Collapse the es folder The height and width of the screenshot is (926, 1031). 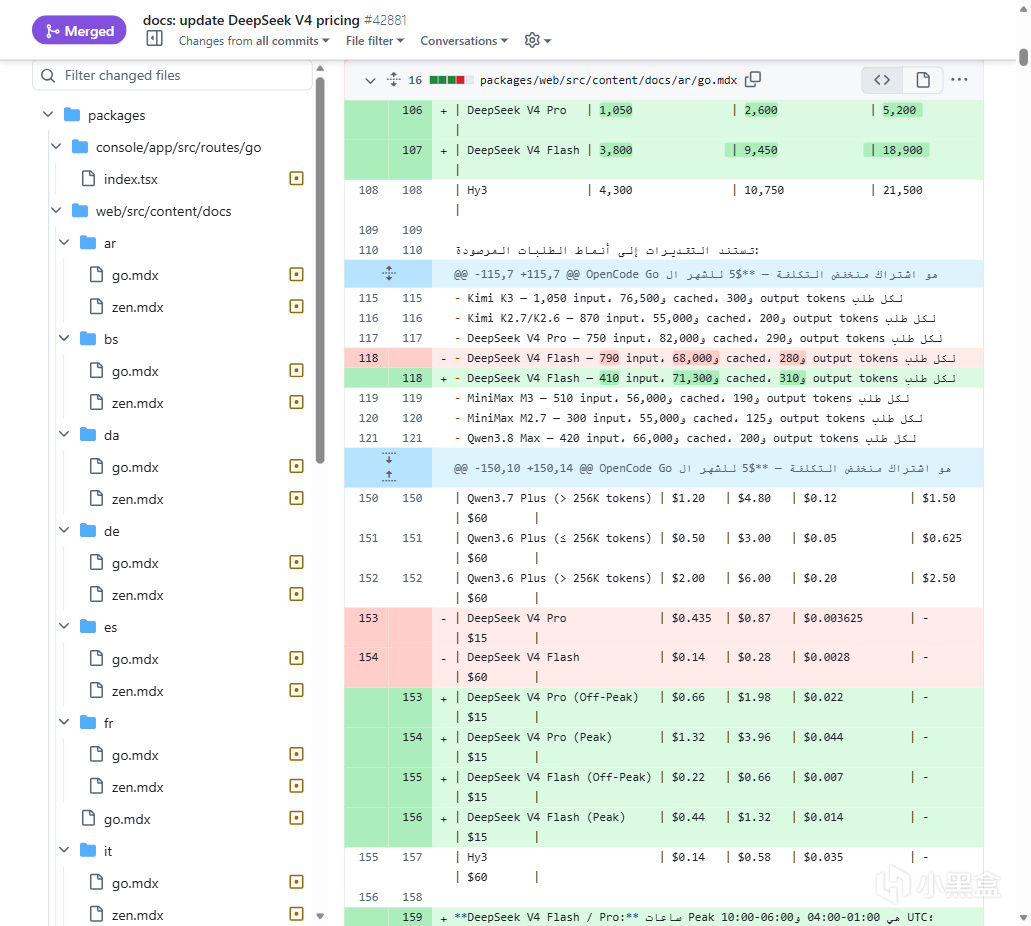click(64, 626)
